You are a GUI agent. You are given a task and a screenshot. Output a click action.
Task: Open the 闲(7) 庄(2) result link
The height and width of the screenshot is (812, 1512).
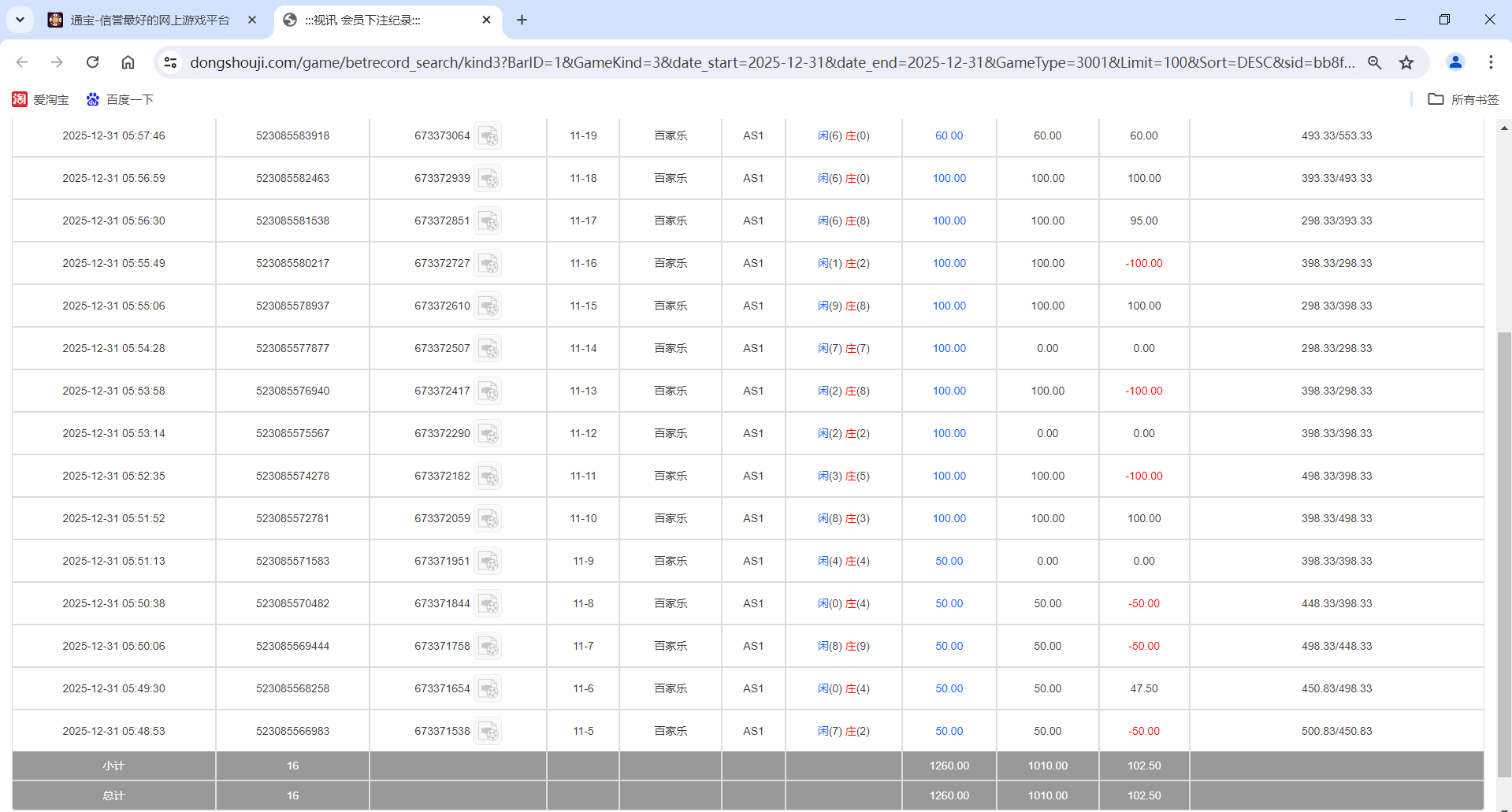click(x=844, y=731)
